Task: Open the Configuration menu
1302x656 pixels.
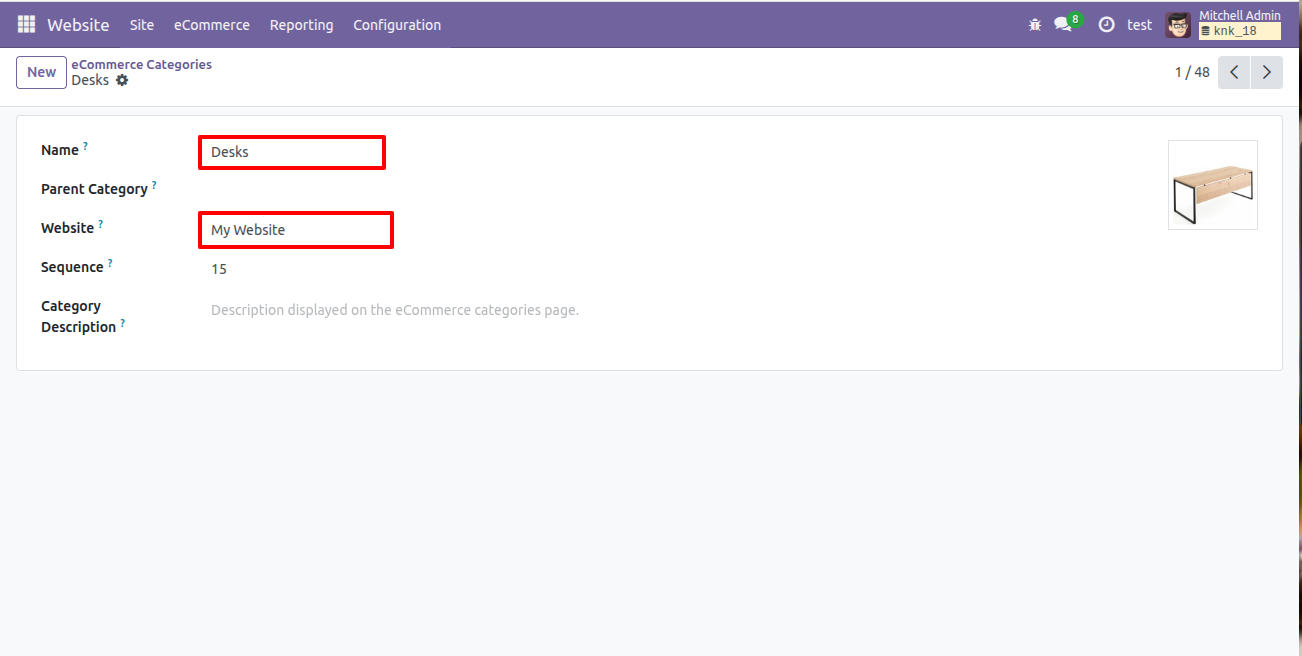Action: (397, 25)
